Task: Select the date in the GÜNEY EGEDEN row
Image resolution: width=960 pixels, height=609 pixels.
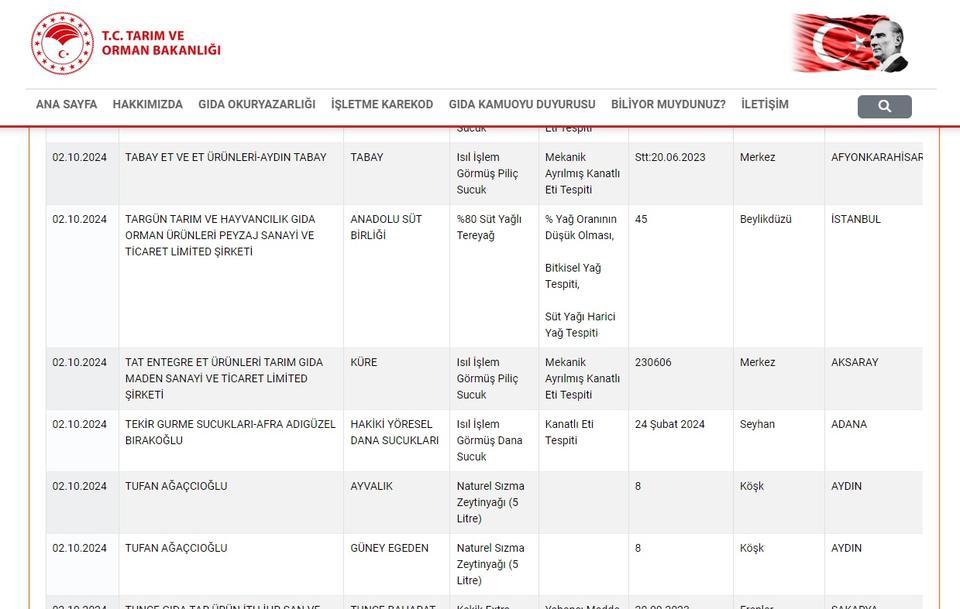Action: [80, 548]
